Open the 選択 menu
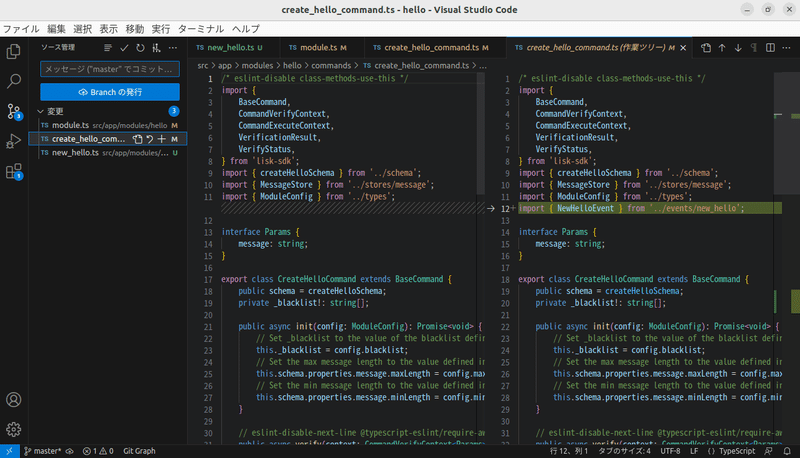This screenshot has height=458, width=800. (82, 29)
